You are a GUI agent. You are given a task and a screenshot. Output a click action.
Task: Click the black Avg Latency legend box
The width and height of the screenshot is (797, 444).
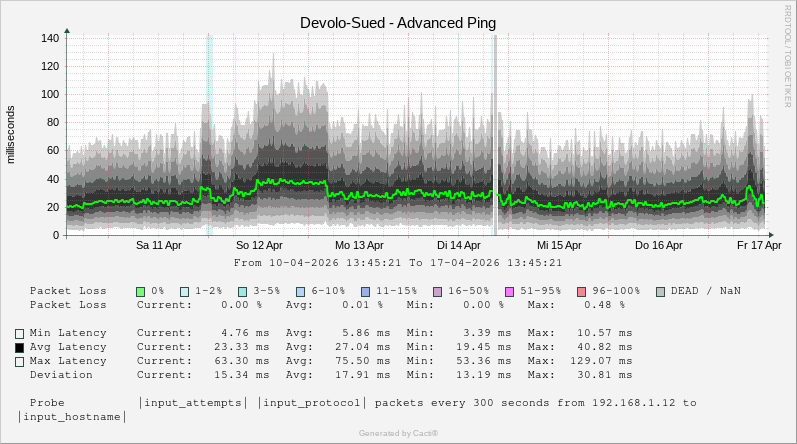click(x=19, y=347)
